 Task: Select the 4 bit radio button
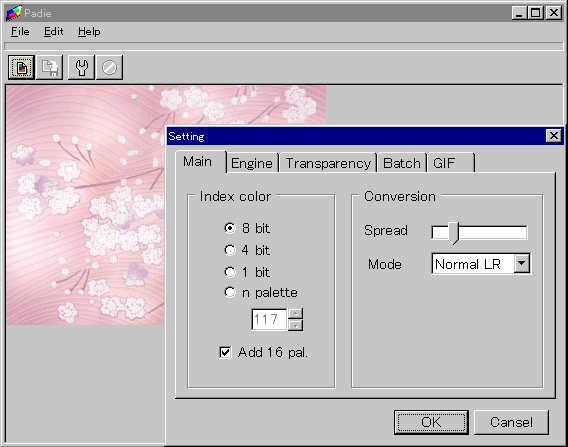click(230, 250)
